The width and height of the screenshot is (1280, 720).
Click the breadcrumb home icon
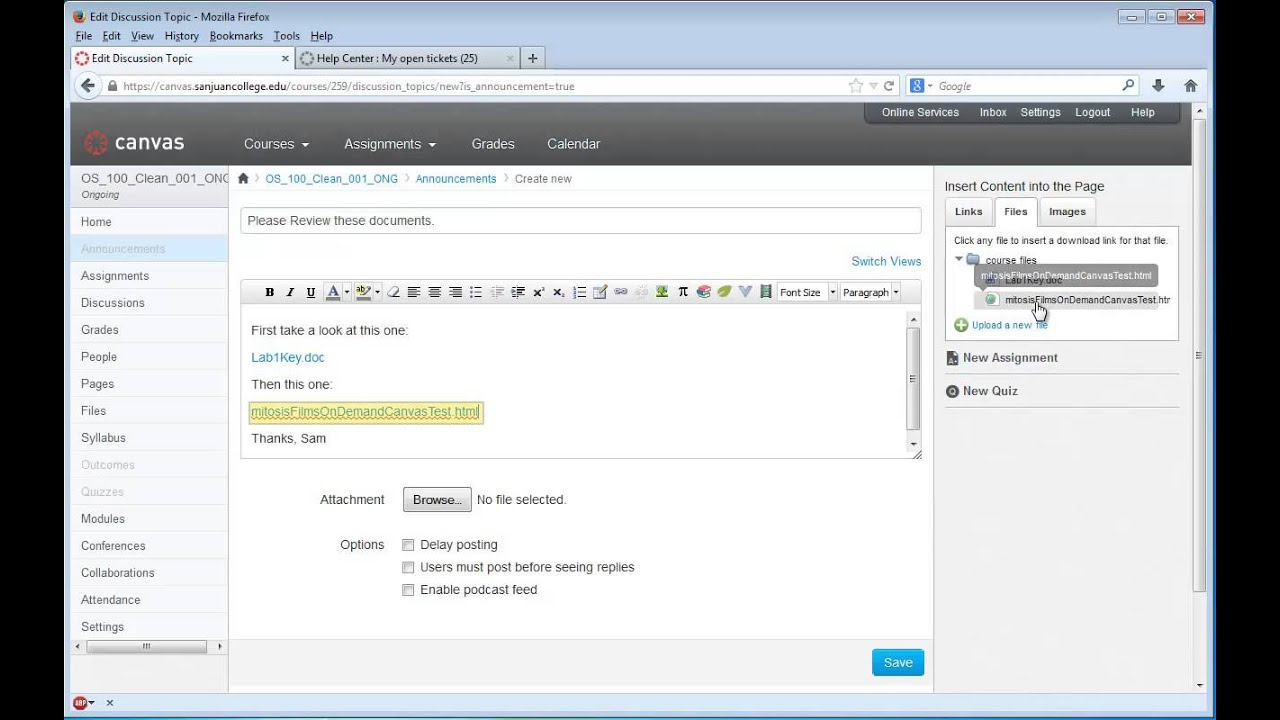tap(243, 178)
